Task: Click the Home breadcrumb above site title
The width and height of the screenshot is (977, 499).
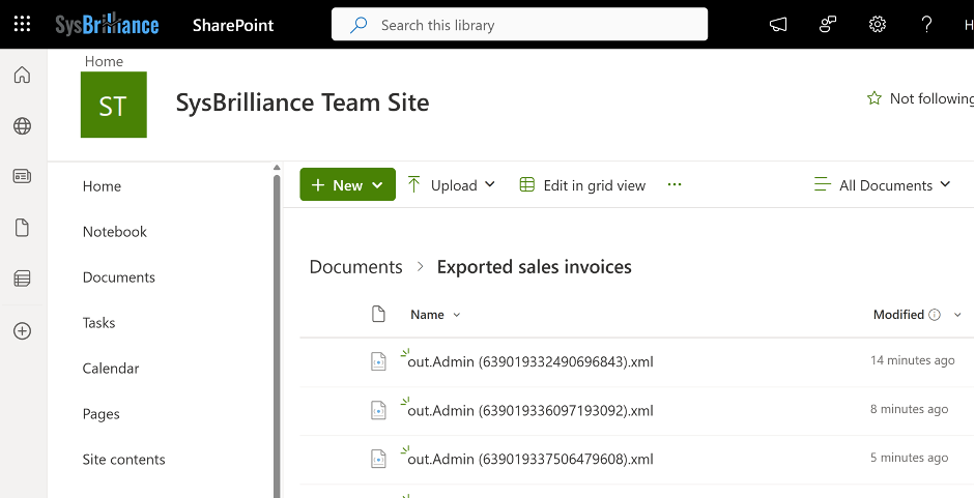Action: point(103,61)
